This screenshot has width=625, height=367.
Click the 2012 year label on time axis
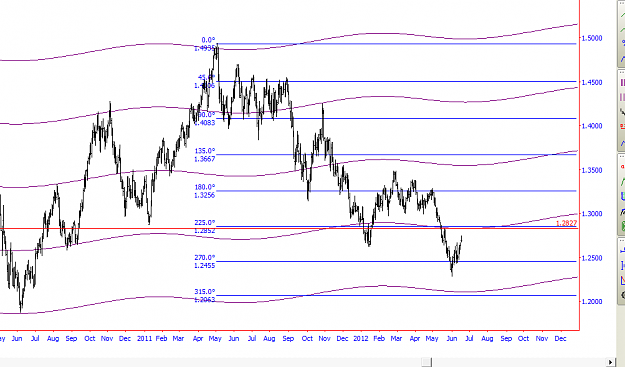pos(361,338)
